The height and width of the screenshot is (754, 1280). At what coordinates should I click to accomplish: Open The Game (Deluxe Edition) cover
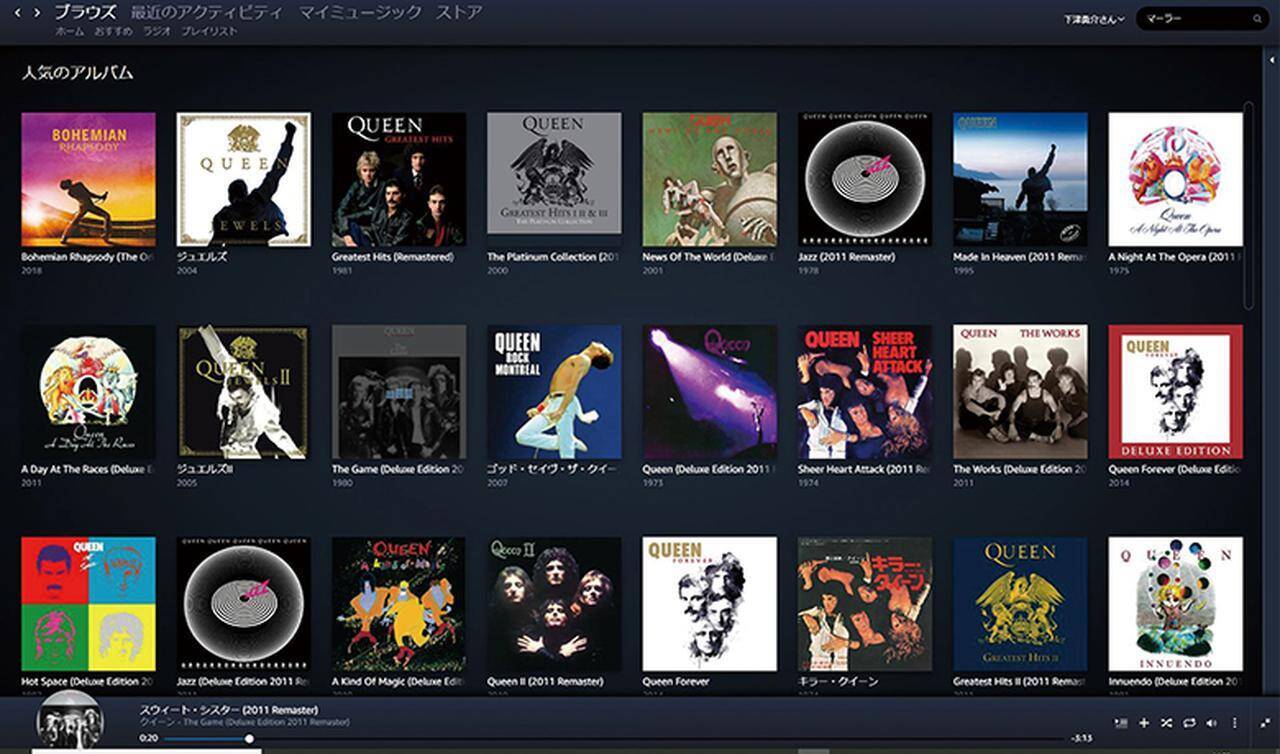pyautogui.click(x=399, y=392)
